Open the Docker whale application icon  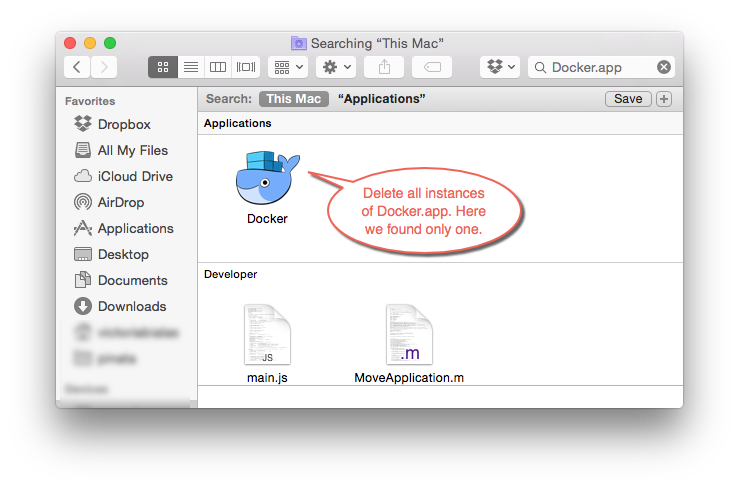coord(267,177)
